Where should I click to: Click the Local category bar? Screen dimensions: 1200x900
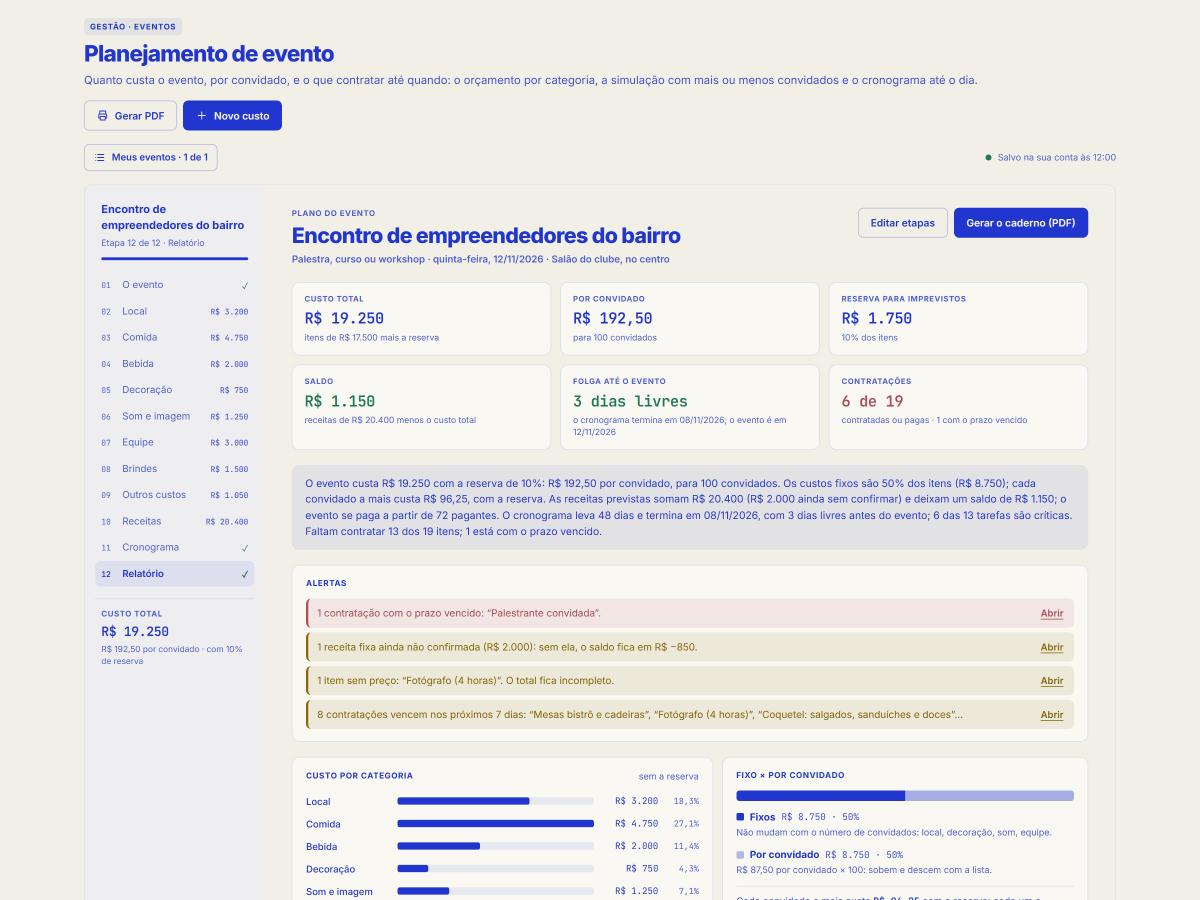(x=495, y=801)
